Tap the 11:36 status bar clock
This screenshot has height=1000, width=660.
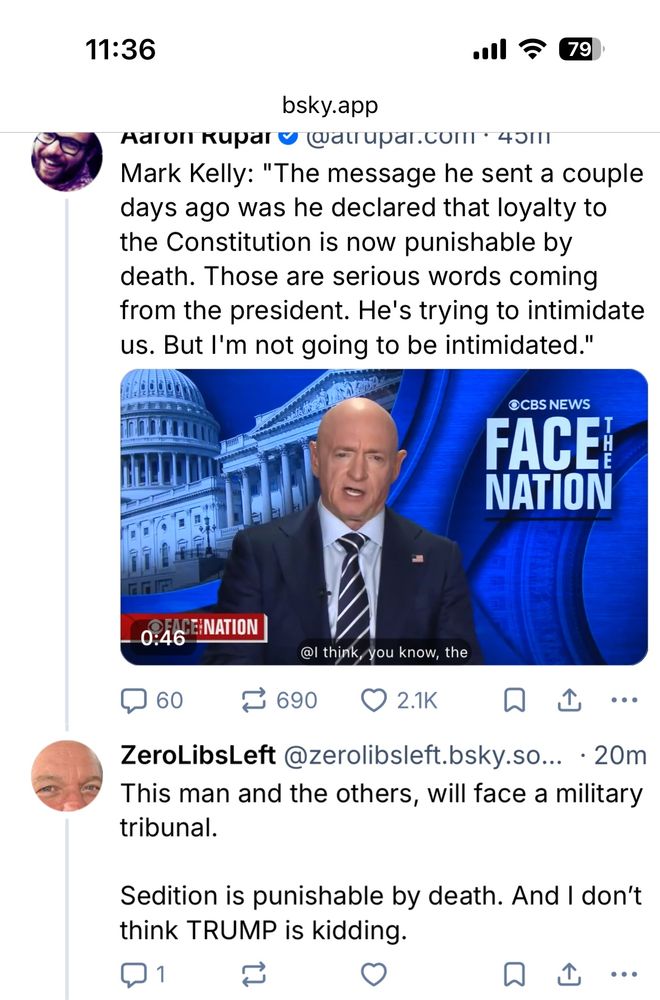[x=121, y=49]
